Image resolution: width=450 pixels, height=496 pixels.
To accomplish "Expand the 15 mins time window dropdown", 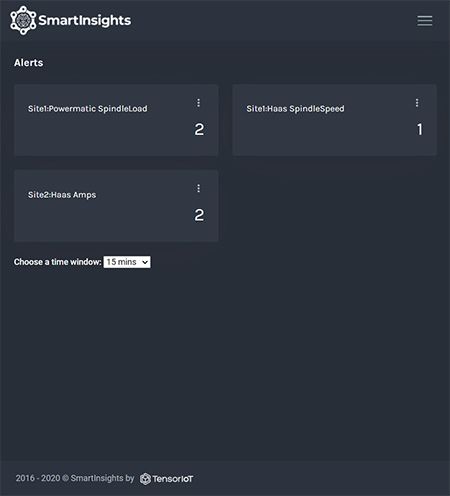I will 127,262.
